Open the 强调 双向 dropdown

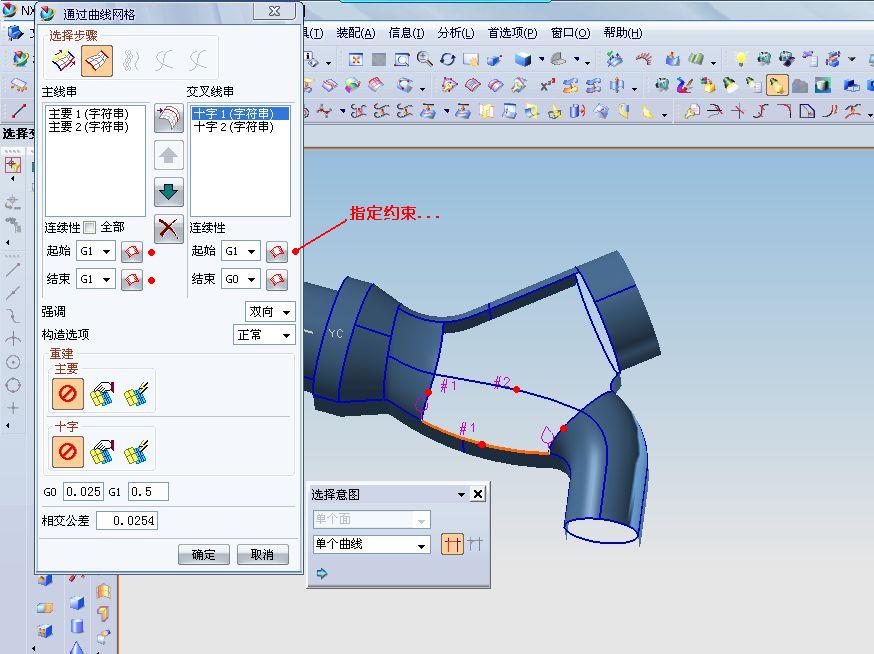point(270,312)
